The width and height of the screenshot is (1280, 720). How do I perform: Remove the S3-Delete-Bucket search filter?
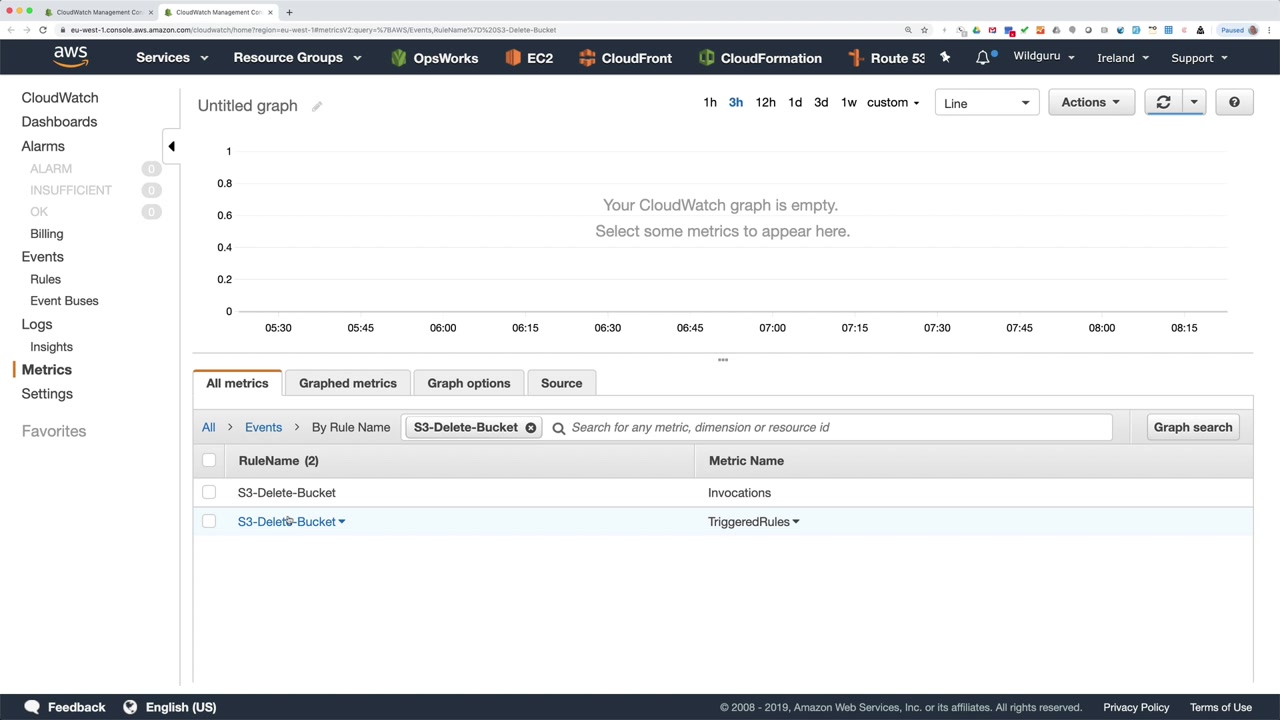pyautogui.click(x=530, y=428)
